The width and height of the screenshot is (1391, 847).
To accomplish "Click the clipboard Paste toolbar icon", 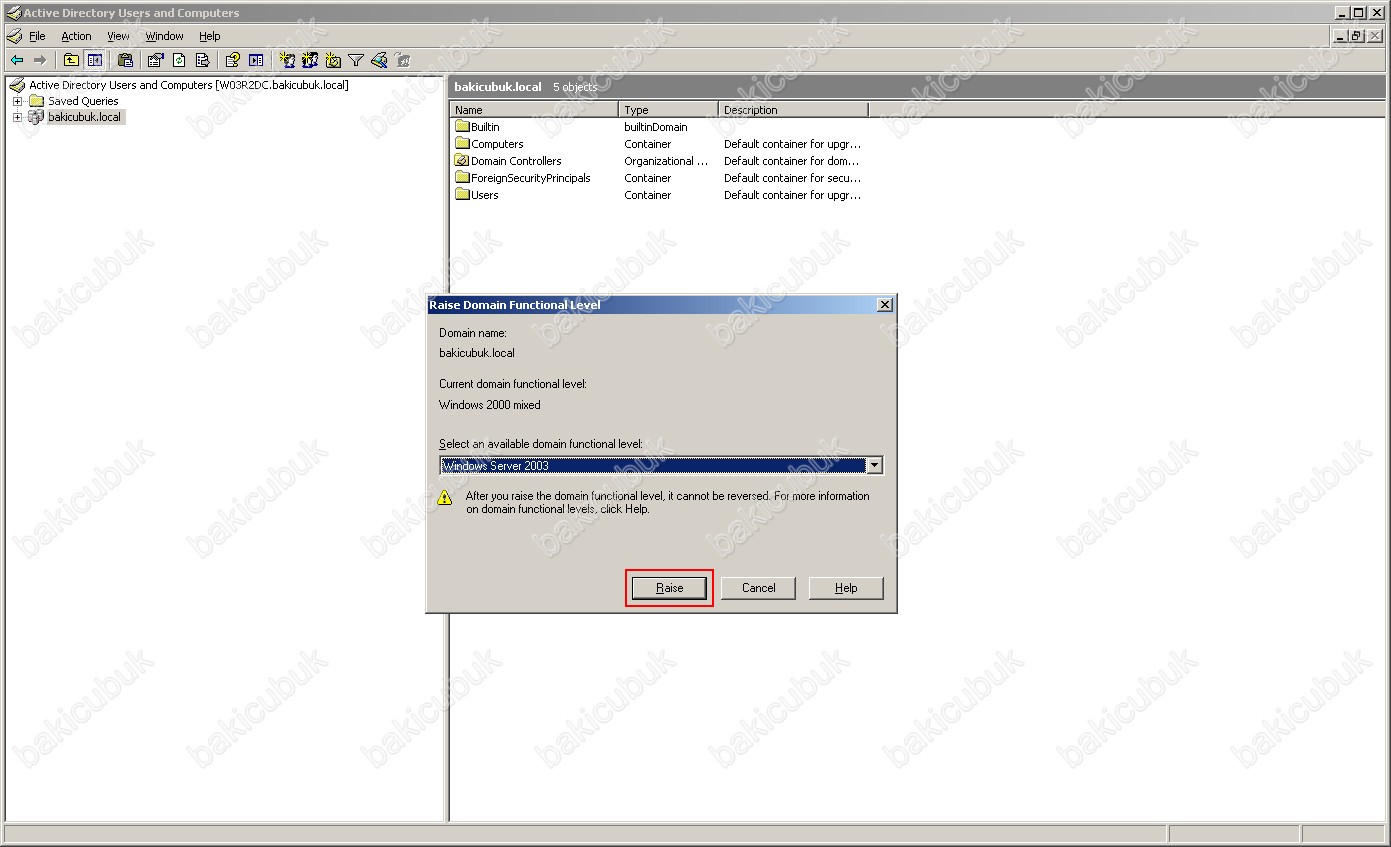I will (x=125, y=60).
